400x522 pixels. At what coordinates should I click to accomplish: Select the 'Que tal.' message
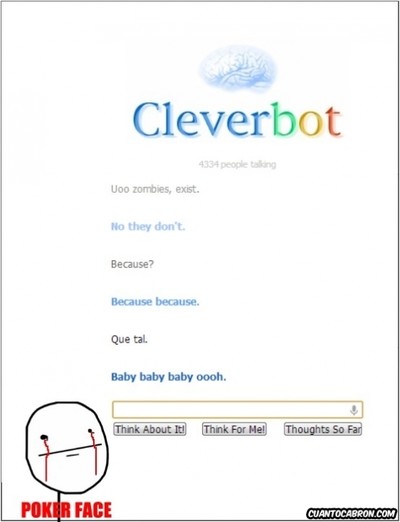pyautogui.click(x=129, y=339)
